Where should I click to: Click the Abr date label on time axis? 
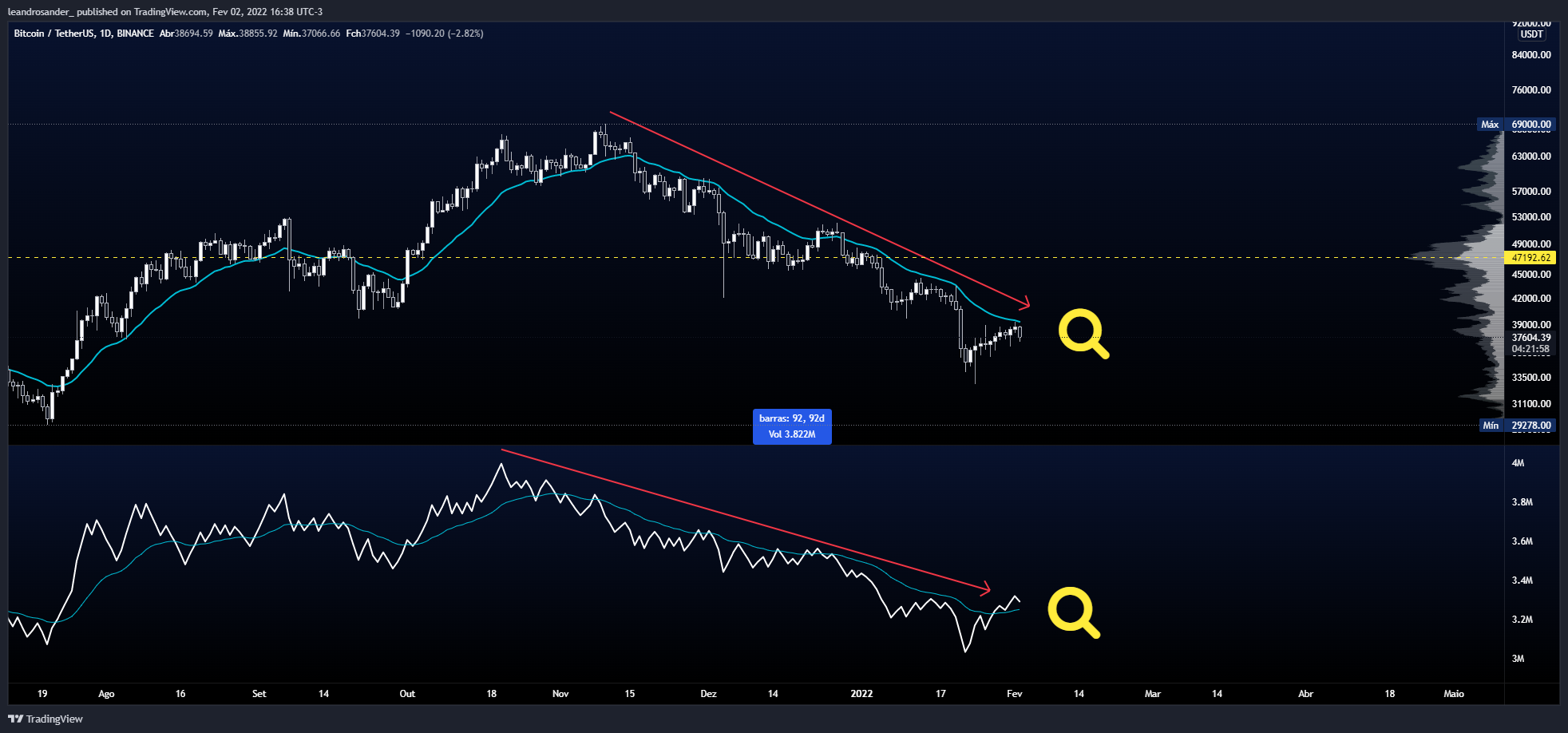[1305, 694]
